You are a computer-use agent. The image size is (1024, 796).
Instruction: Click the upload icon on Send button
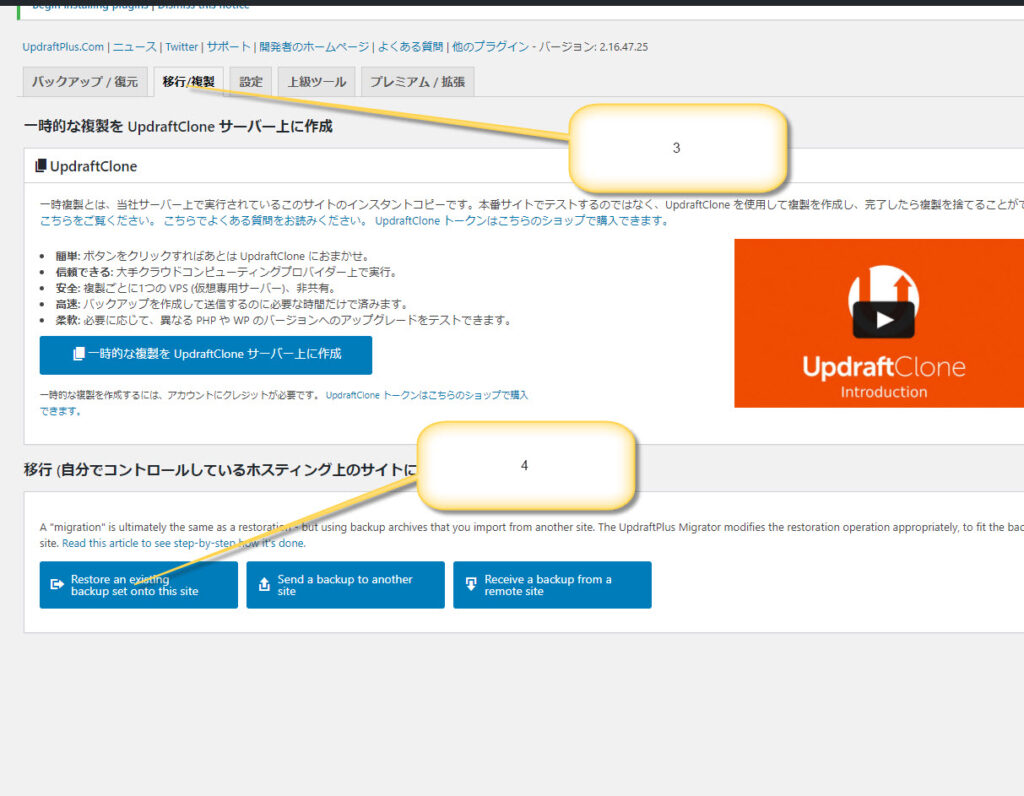point(264,584)
